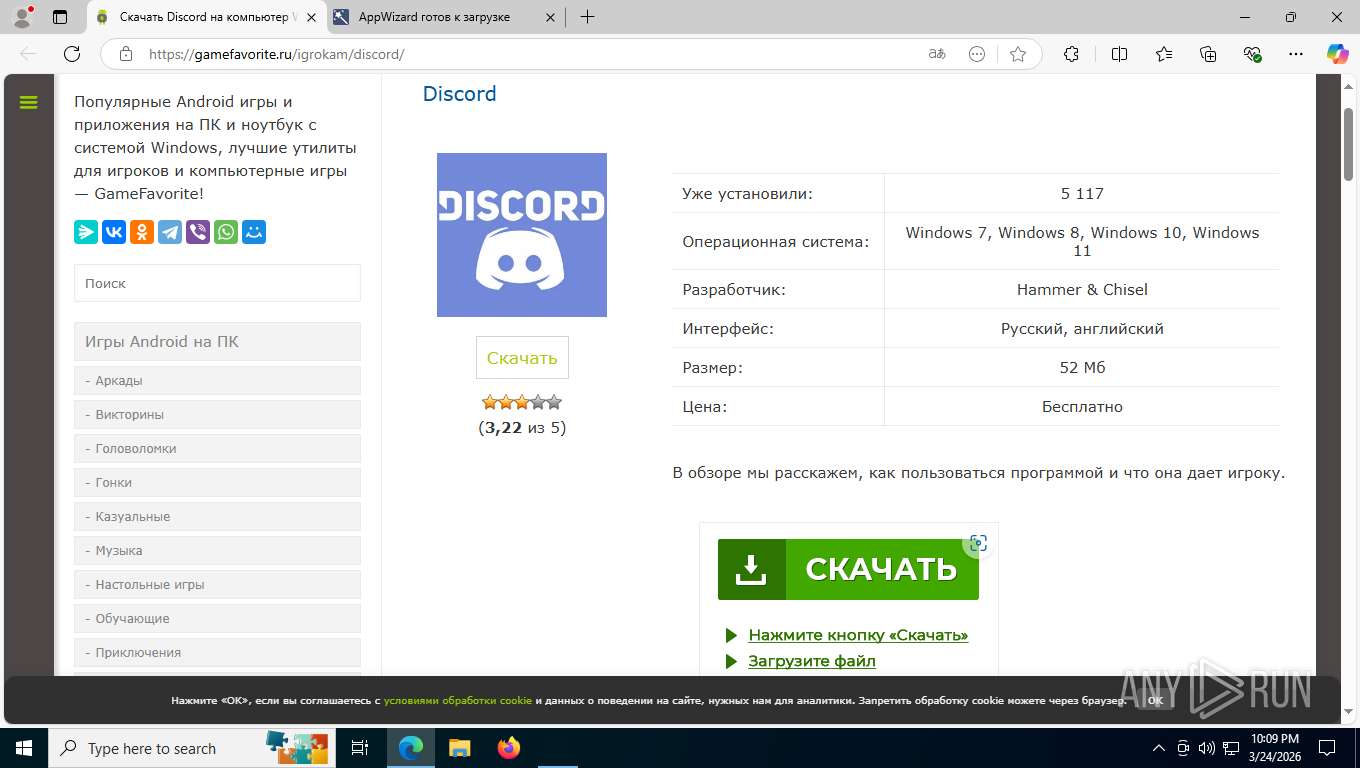The image size is (1360, 768).
Task: Accept cookies with the OK button
Action: pyautogui.click(x=1155, y=700)
